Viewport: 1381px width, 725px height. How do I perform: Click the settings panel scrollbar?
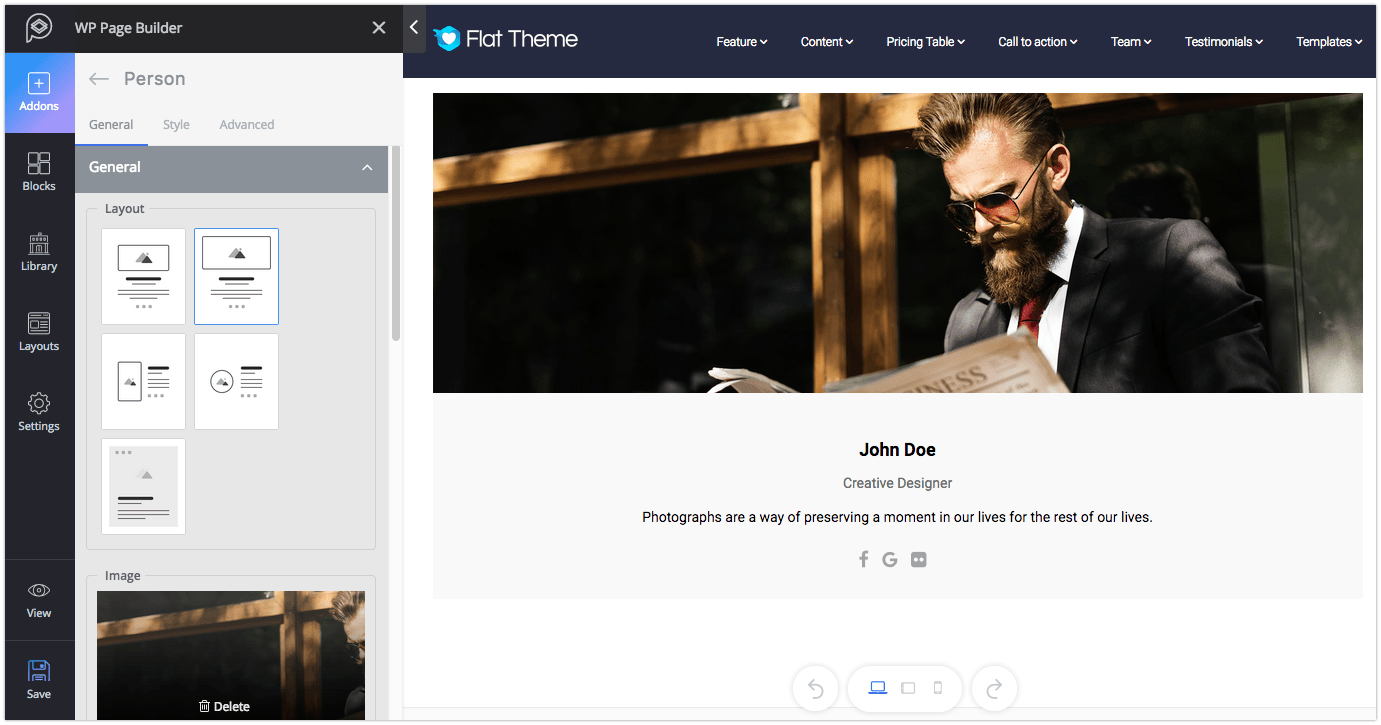click(396, 244)
